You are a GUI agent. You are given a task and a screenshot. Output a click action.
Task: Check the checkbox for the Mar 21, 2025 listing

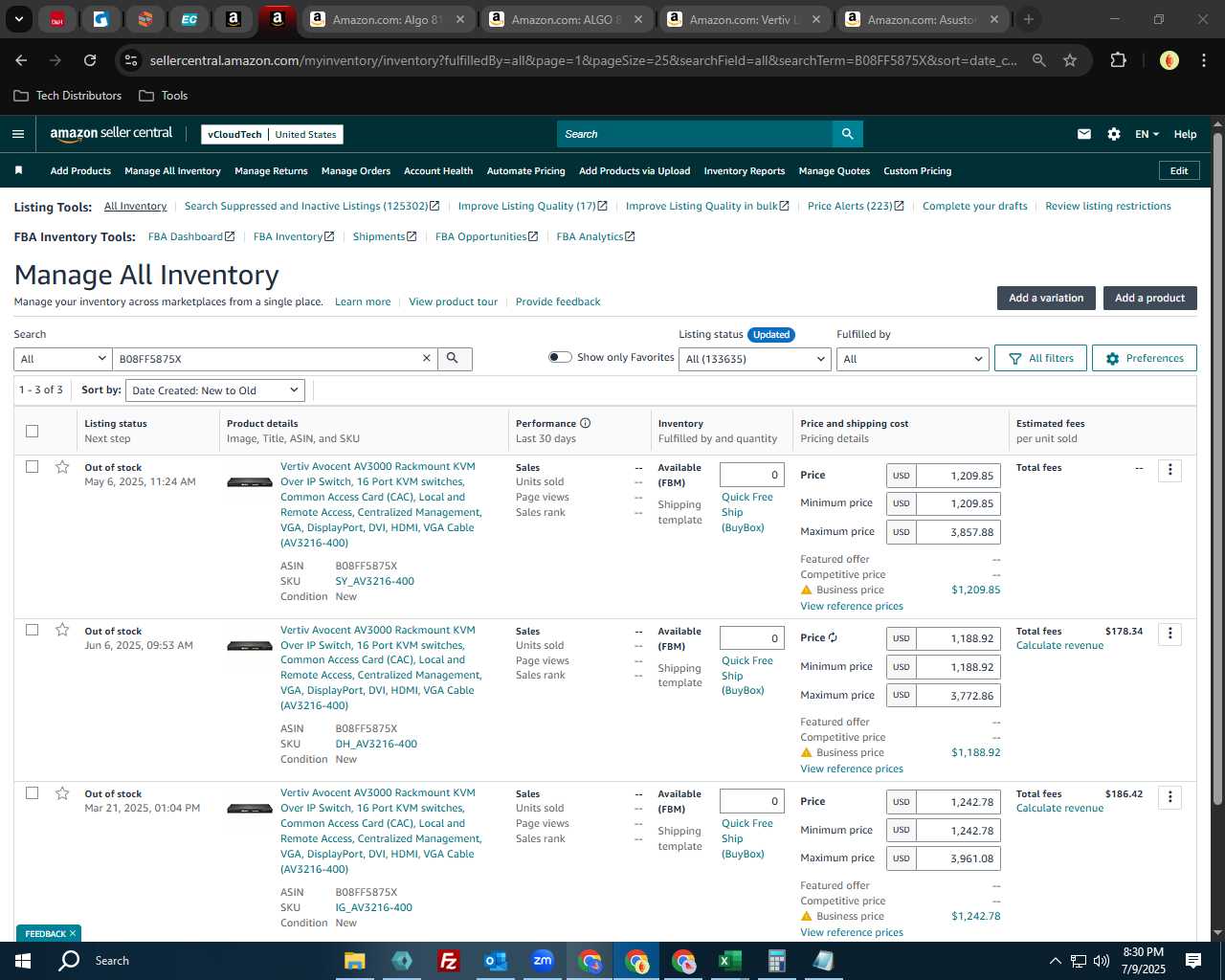click(x=32, y=793)
